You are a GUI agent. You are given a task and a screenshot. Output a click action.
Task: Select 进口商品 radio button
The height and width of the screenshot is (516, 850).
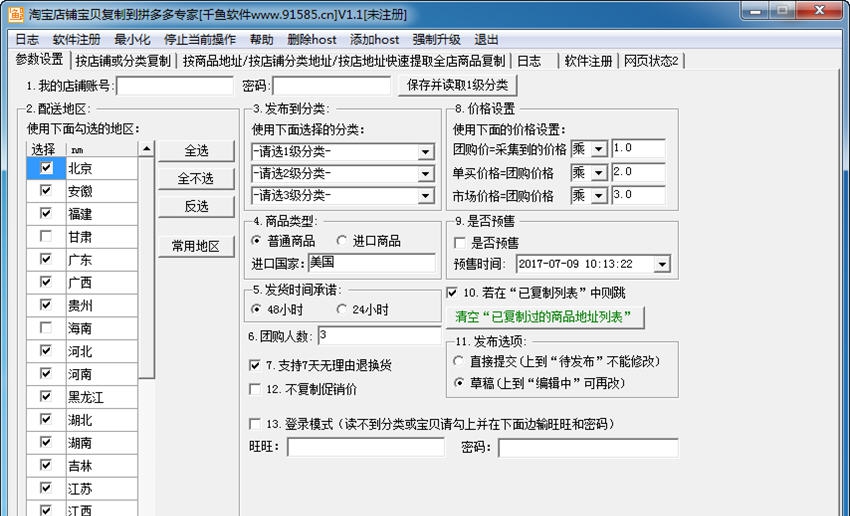tap(342, 241)
